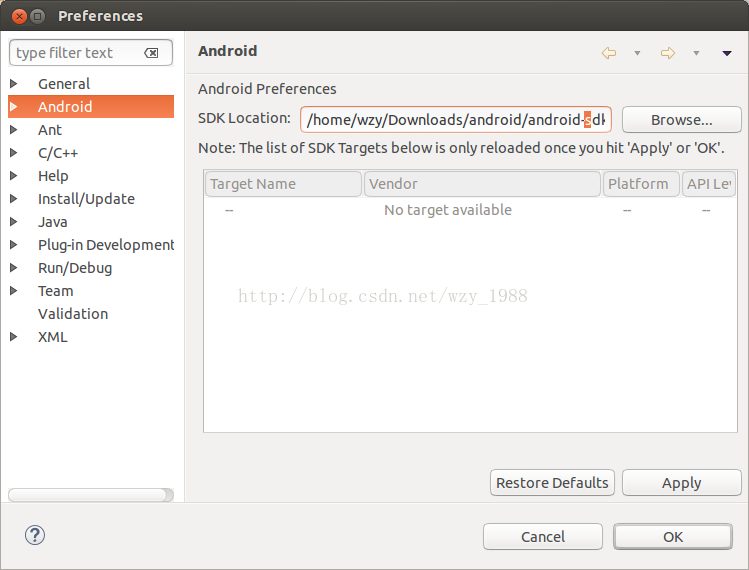Select the Team preferences category
This screenshot has height=570, width=749.
(x=55, y=290)
